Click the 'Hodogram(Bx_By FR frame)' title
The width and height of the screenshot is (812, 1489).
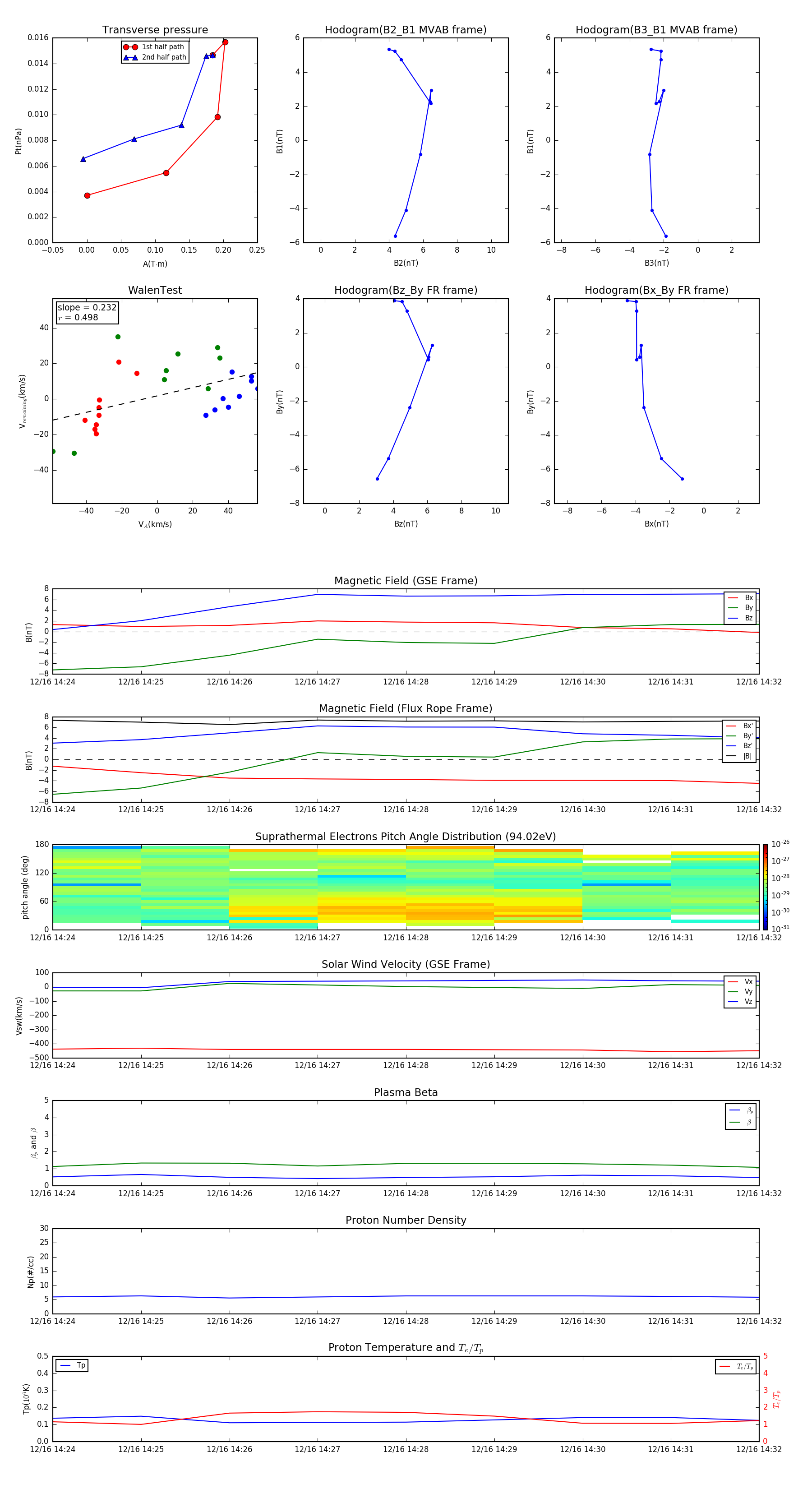(x=656, y=290)
